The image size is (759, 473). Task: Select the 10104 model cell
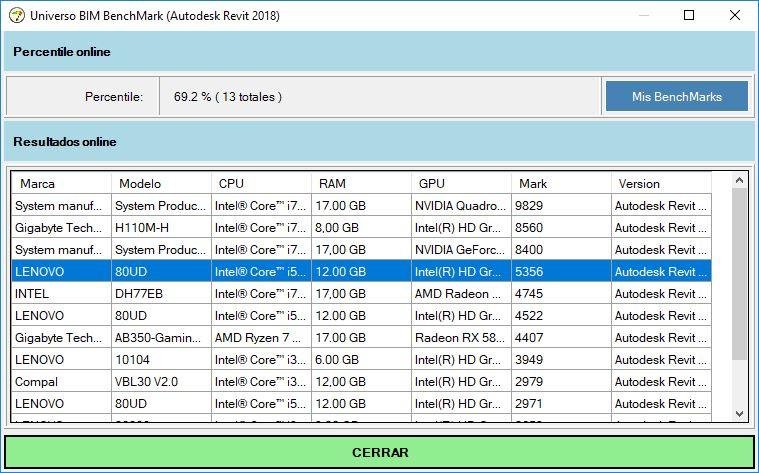pos(161,359)
